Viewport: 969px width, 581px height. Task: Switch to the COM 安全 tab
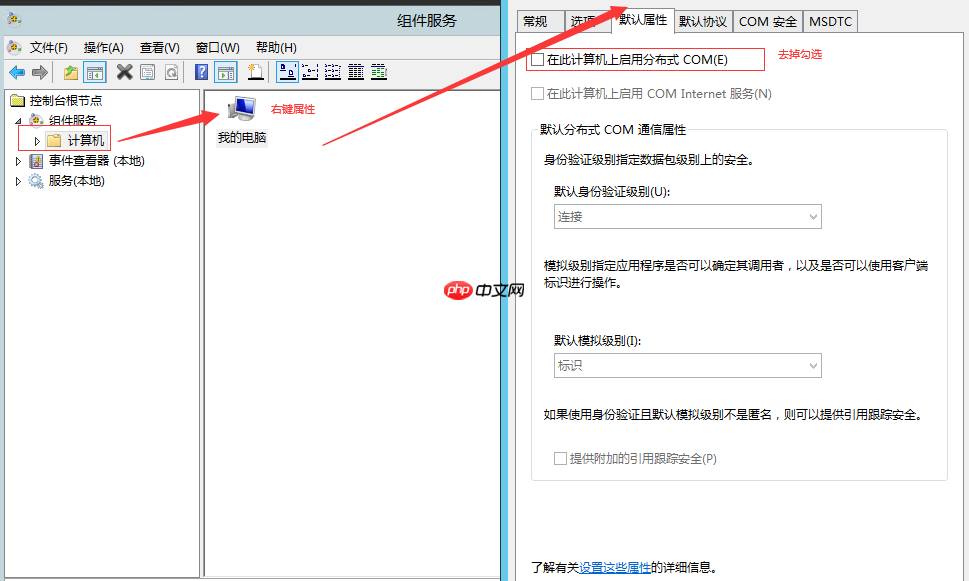[768, 21]
